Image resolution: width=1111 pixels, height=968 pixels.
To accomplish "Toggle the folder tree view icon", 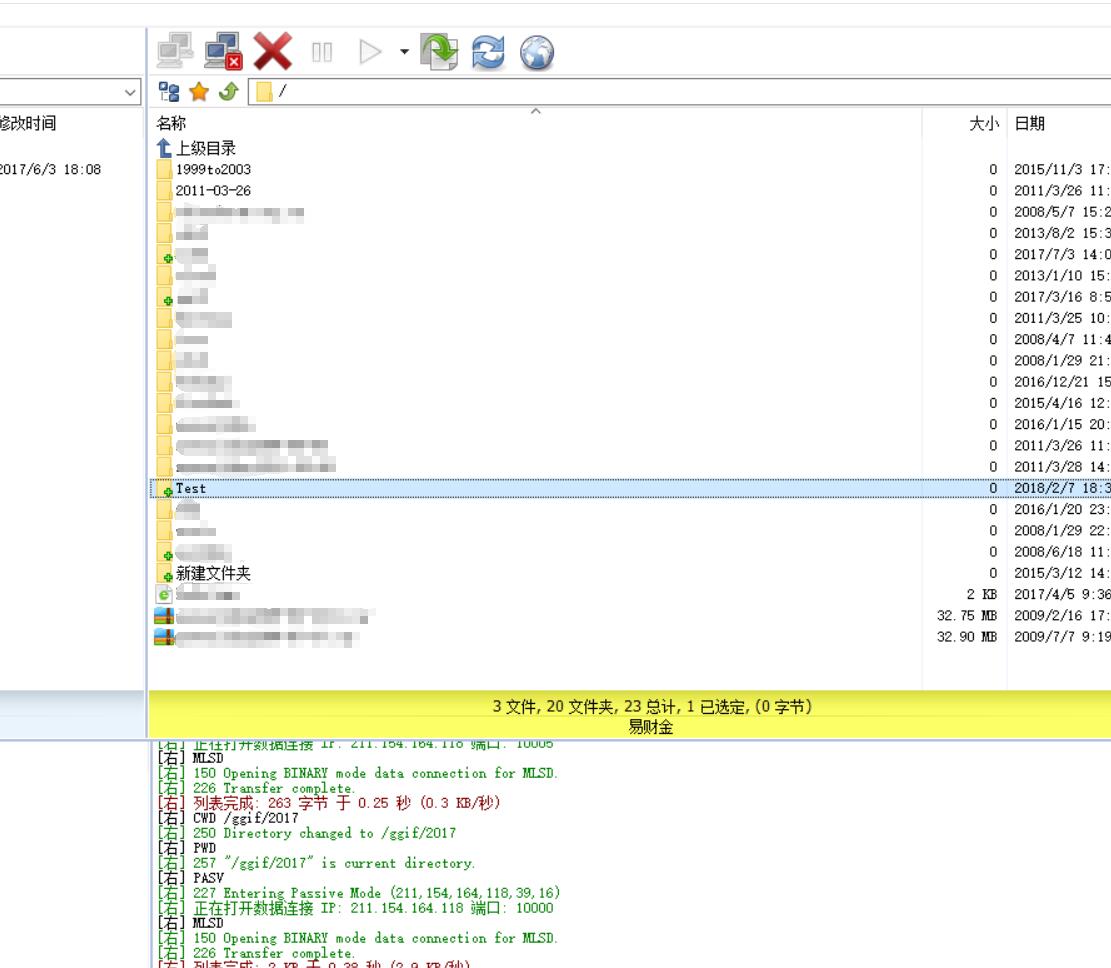I will point(170,92).
